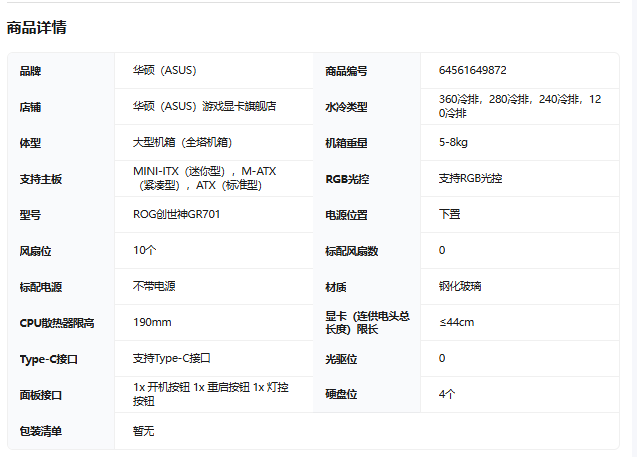Click the store name 华硕（ASUS）游戏显卡旗舰店

204,106
